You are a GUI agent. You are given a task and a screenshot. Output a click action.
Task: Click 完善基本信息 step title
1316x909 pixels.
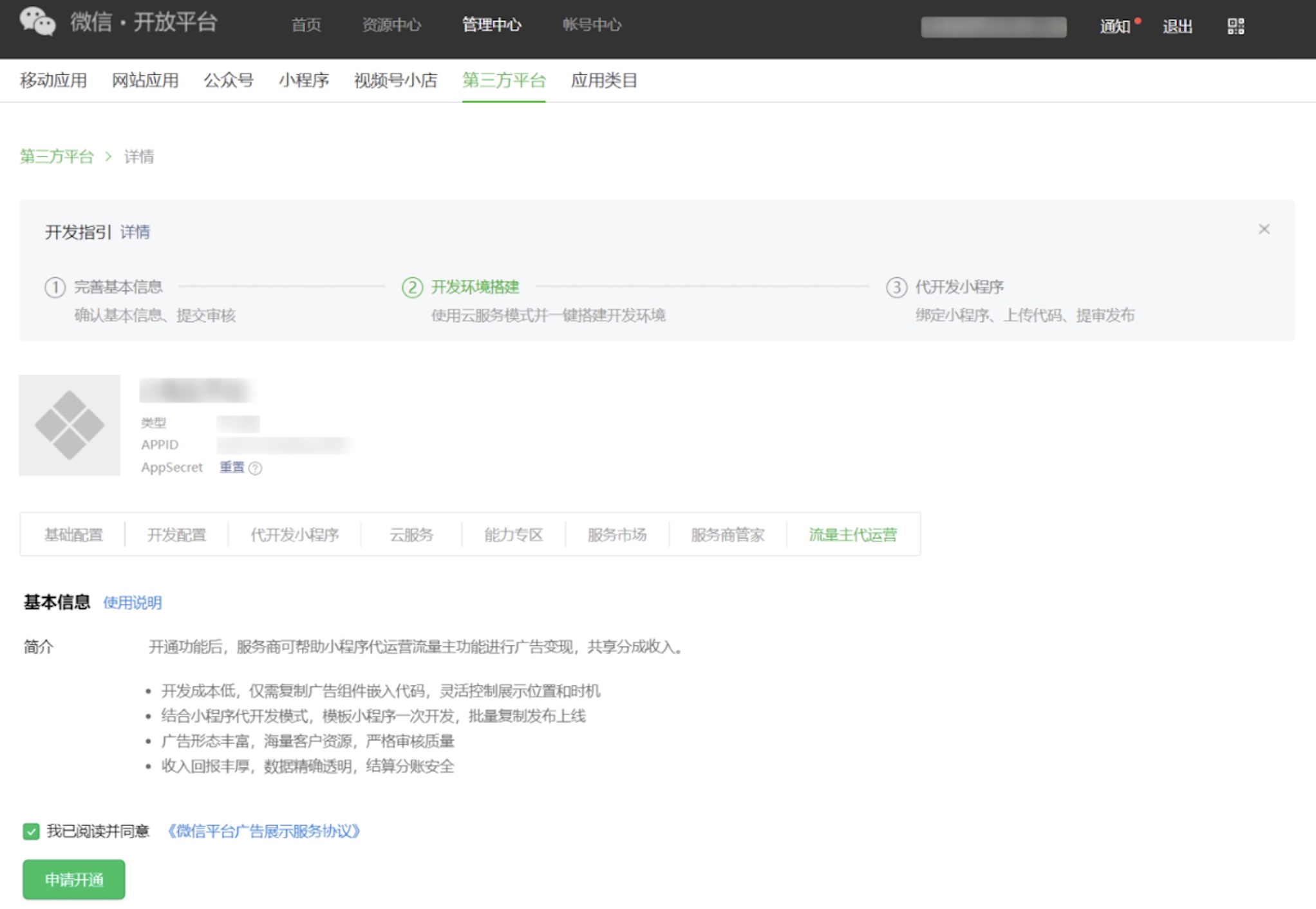coord(118,287)
